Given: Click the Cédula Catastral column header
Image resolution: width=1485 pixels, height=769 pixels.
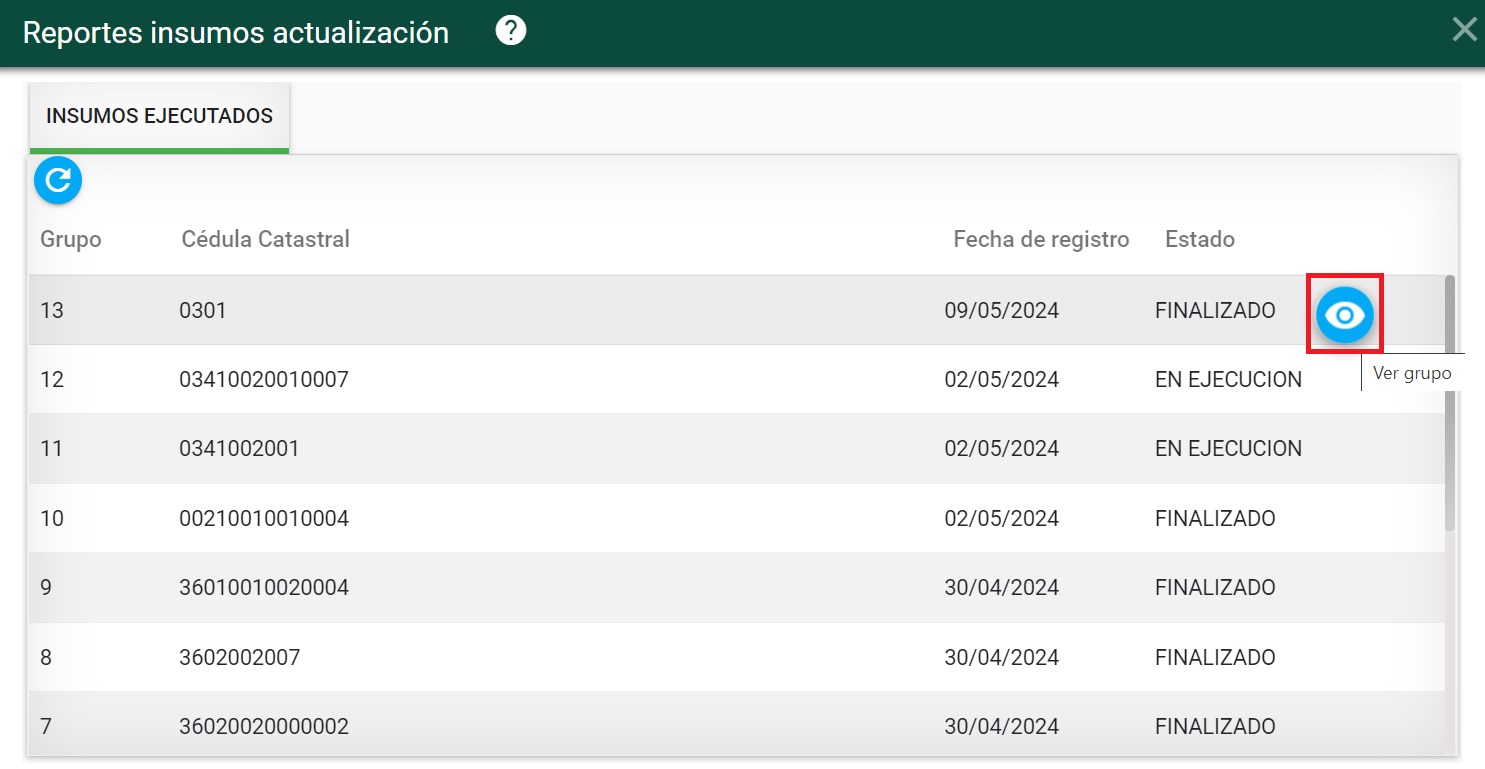Looking at the screenshot, I should (x=265, y=240).
